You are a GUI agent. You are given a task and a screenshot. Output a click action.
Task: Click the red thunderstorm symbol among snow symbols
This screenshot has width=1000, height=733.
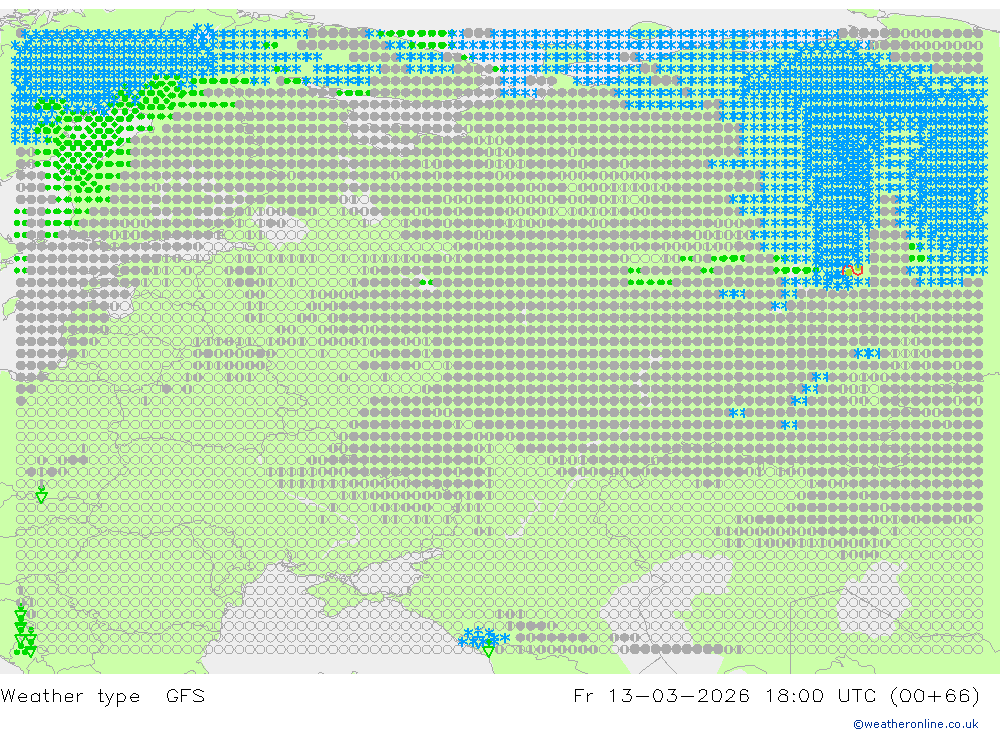click(x=852, y=270)
